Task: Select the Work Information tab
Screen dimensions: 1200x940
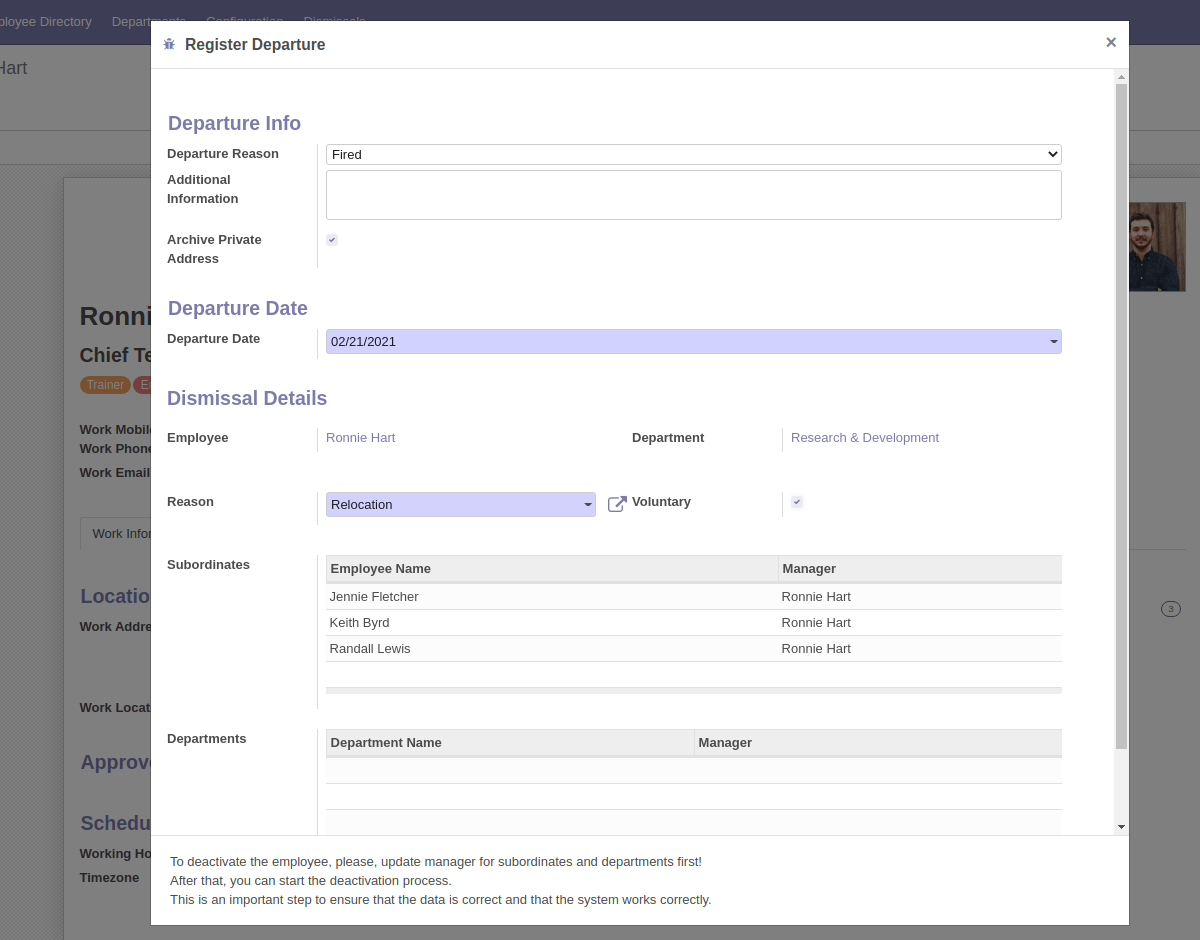Action: coord(115,533)
